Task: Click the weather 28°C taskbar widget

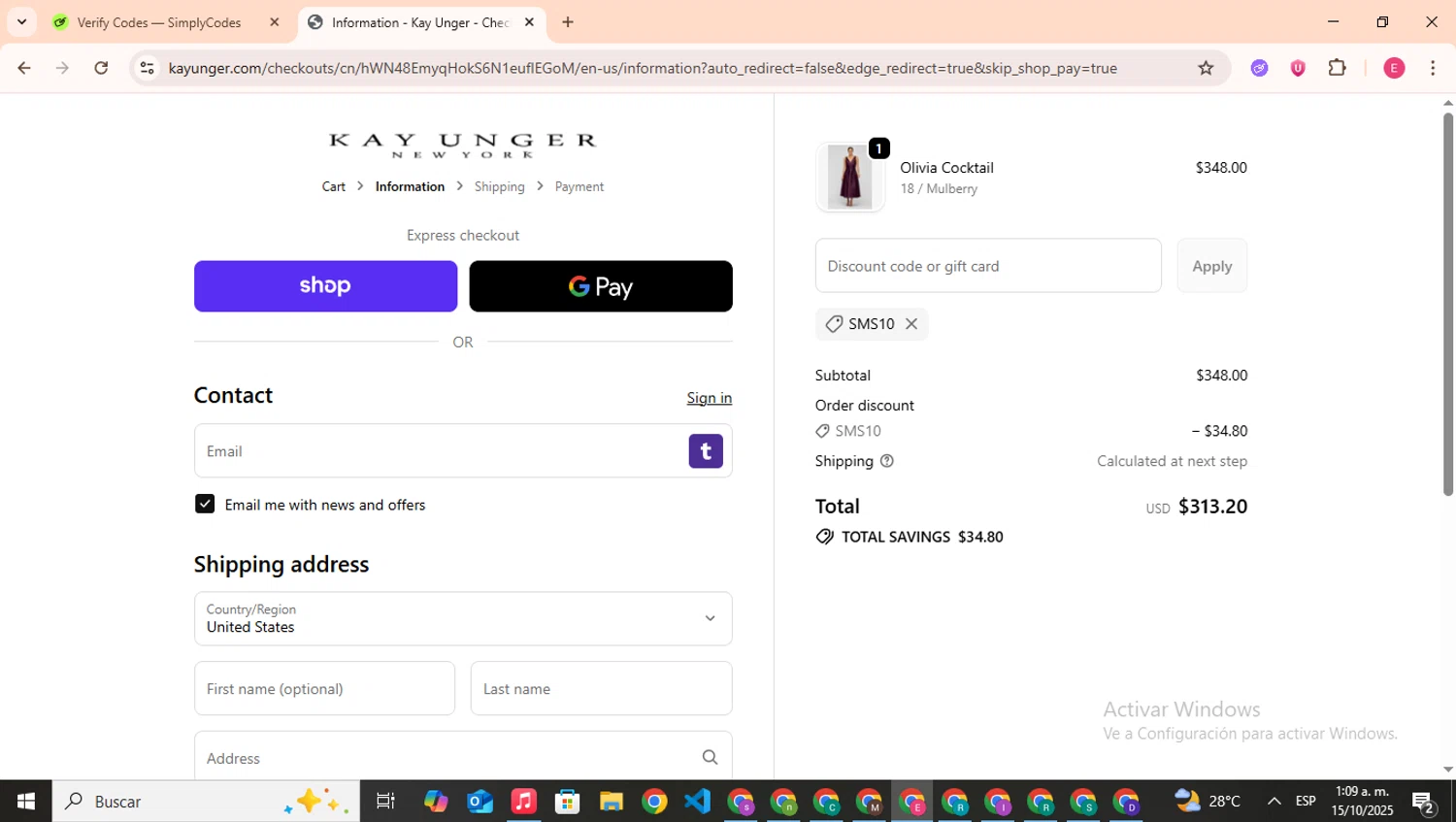Action: click(x=1208, y=802)
